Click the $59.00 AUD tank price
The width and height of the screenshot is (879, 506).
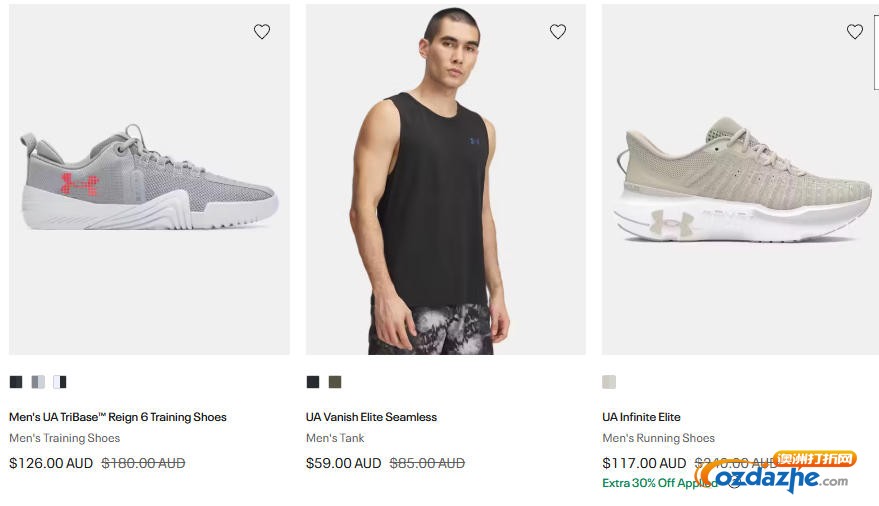click(343, 463)
